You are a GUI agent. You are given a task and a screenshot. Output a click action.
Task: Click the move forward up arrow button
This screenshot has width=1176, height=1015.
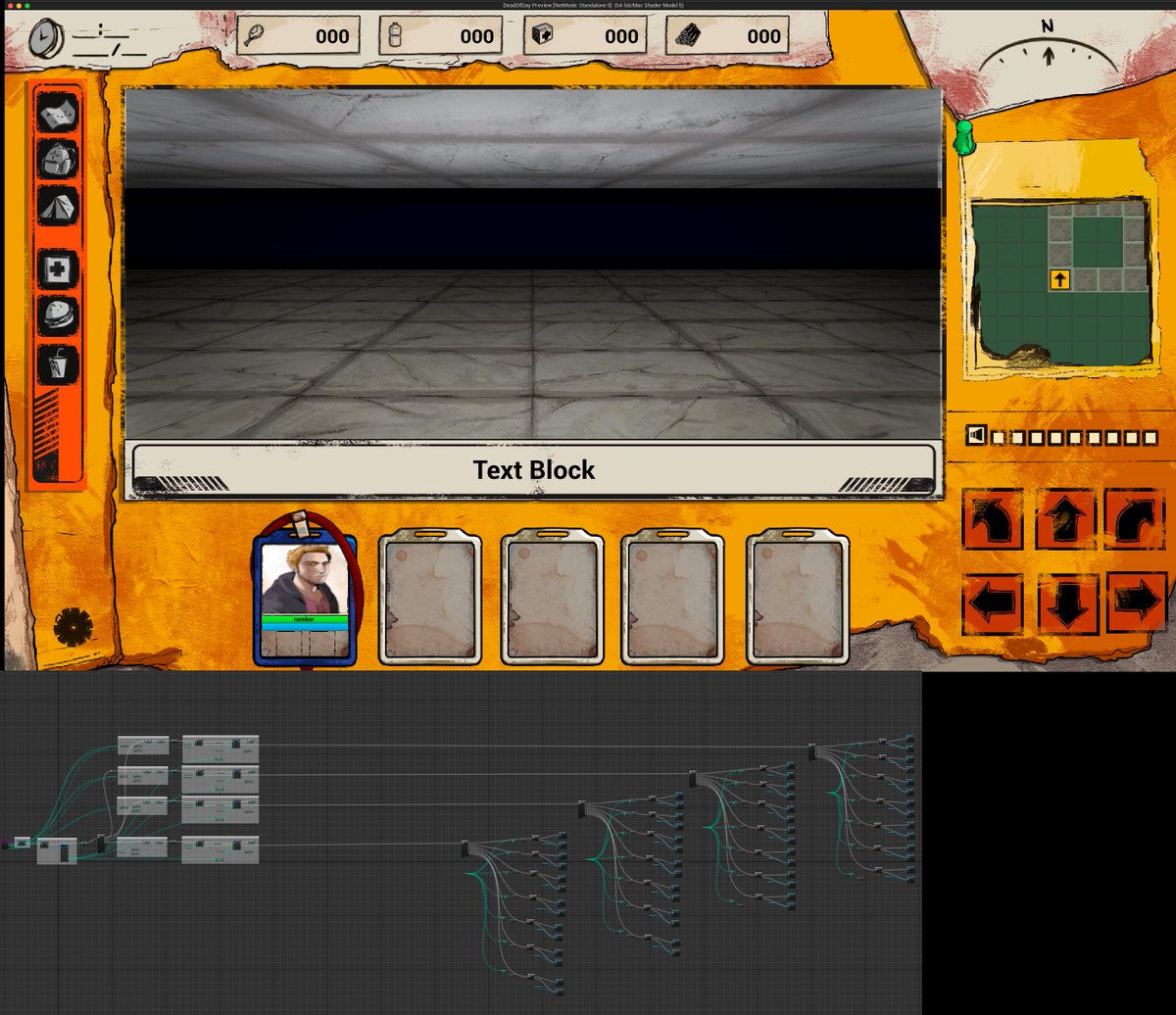1065,519
